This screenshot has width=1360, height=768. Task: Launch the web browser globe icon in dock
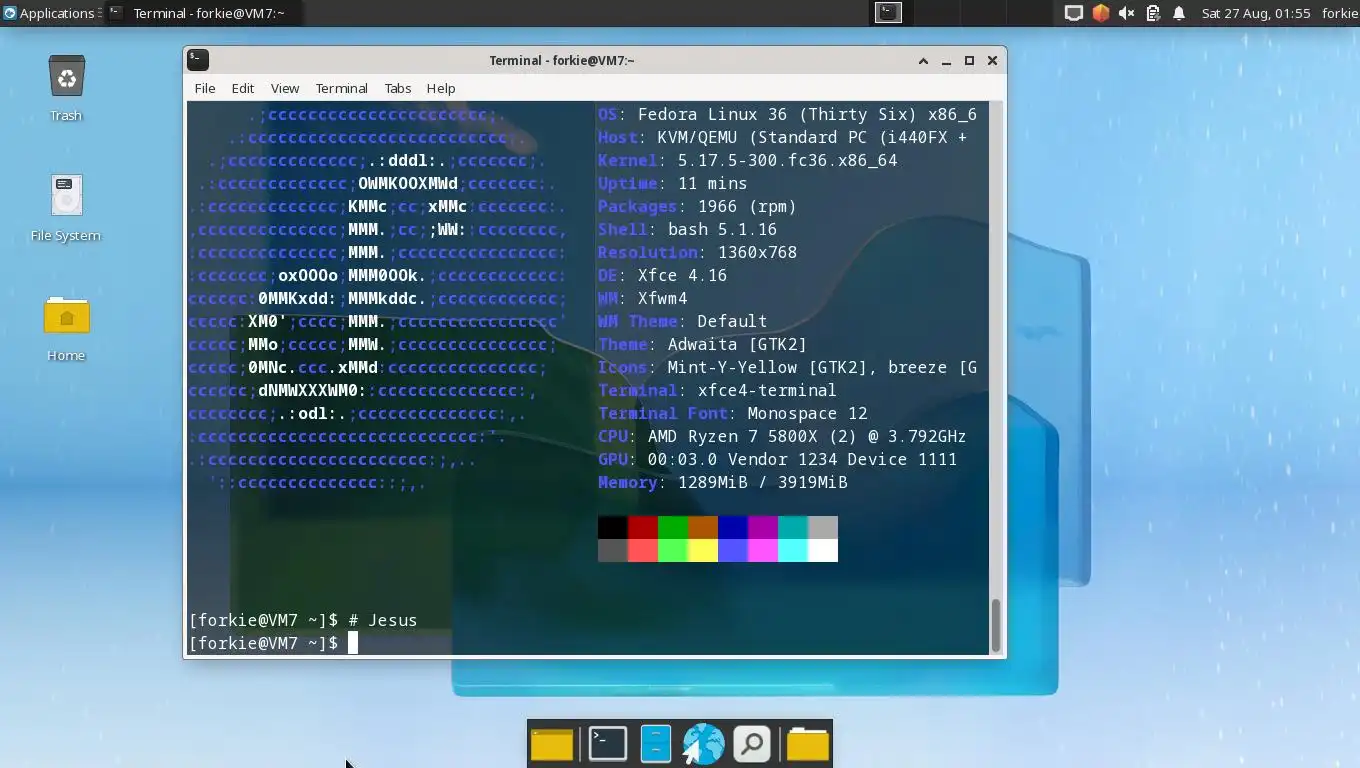(703, 744)
